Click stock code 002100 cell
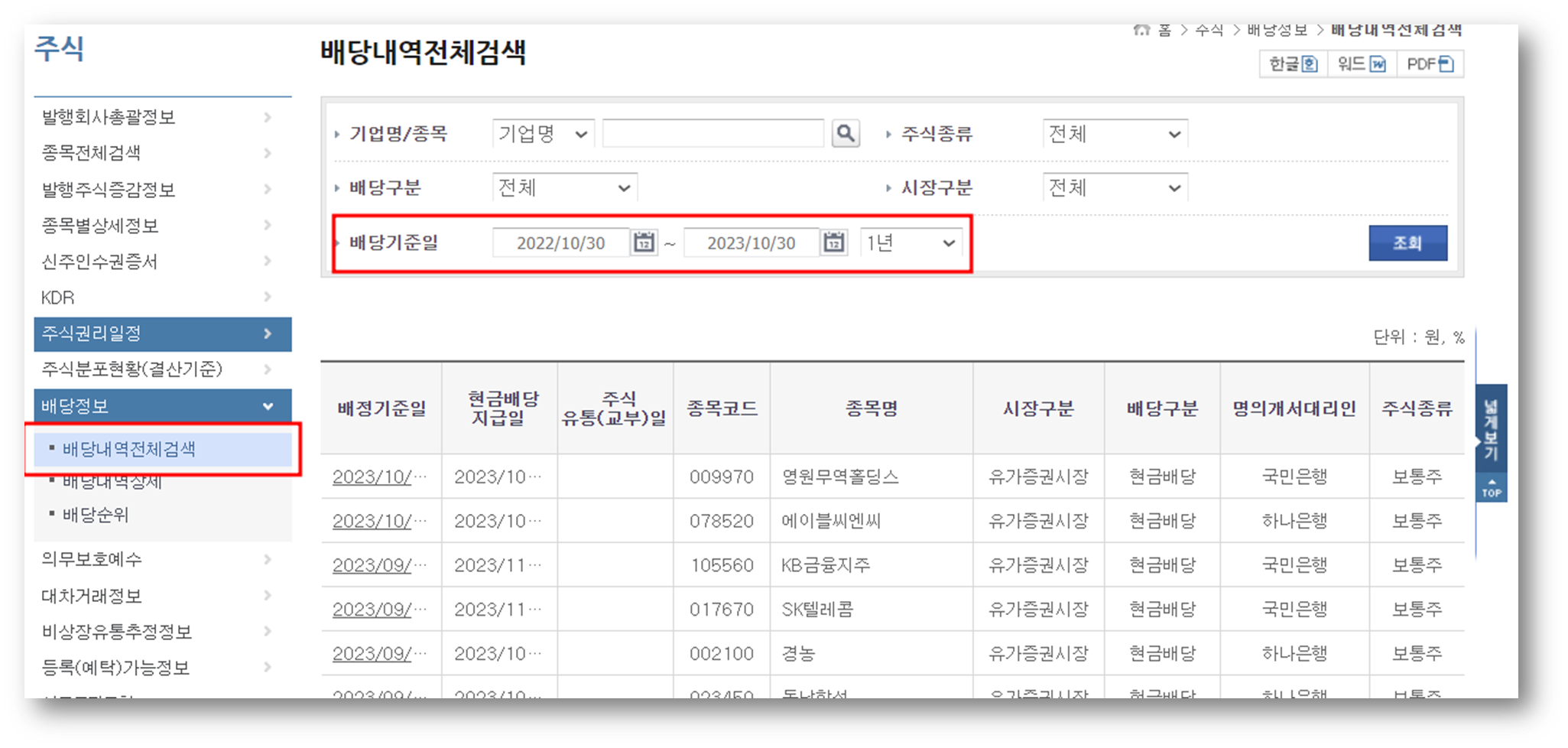1568x748 pixels. pyautogui.click(x=722, y=655)
